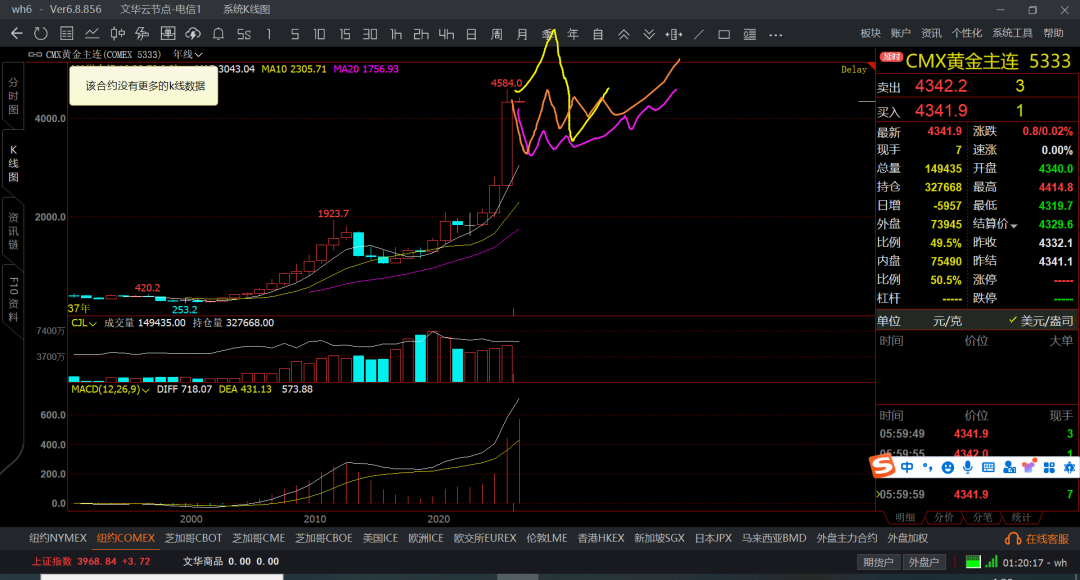
Task: Expand the 结算价 dropdown arrow
Action: 1014,225
